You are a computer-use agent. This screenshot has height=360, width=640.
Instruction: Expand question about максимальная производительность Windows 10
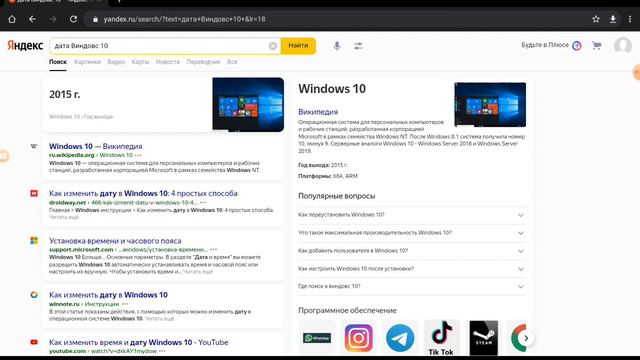(411, 233)
